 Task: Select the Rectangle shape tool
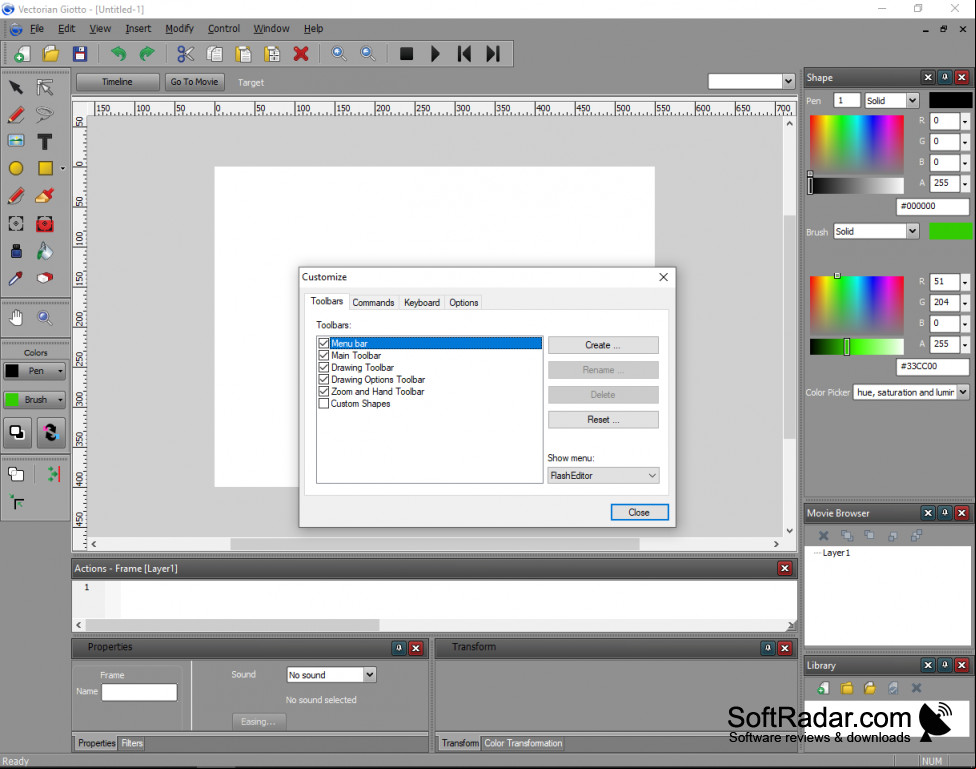click(45, 168)
